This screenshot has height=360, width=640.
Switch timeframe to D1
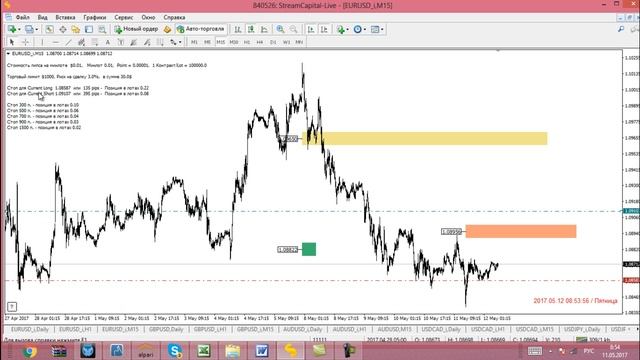point(273,42)
